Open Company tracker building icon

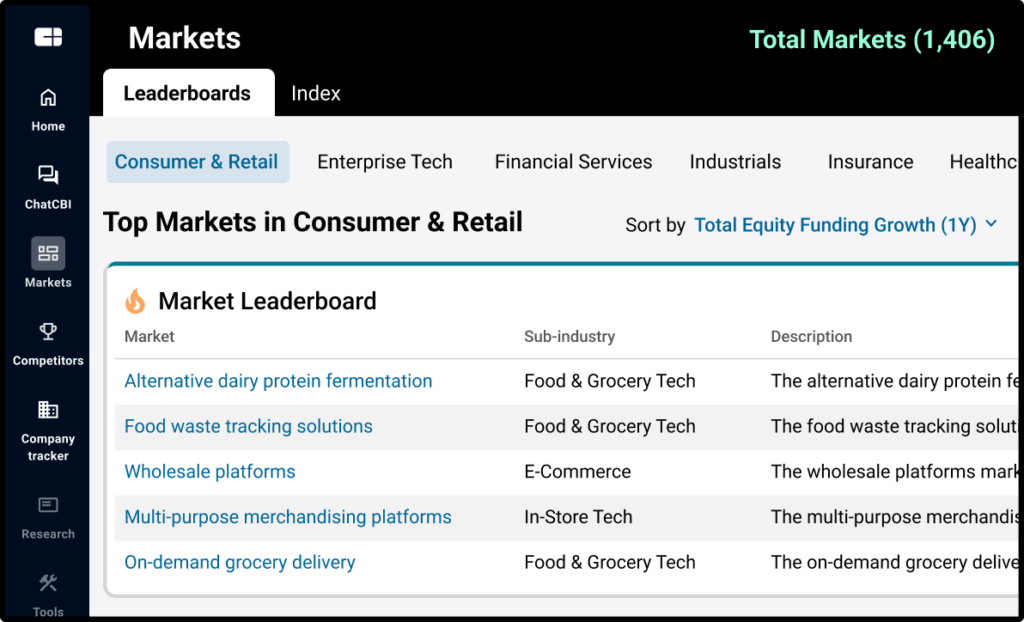pyautogui.click(x=48, y=409)
